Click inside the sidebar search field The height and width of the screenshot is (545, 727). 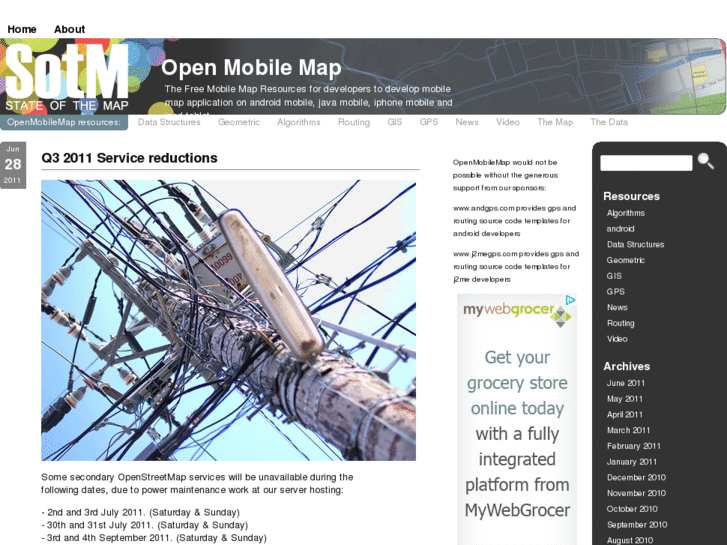tap(646, 163)
